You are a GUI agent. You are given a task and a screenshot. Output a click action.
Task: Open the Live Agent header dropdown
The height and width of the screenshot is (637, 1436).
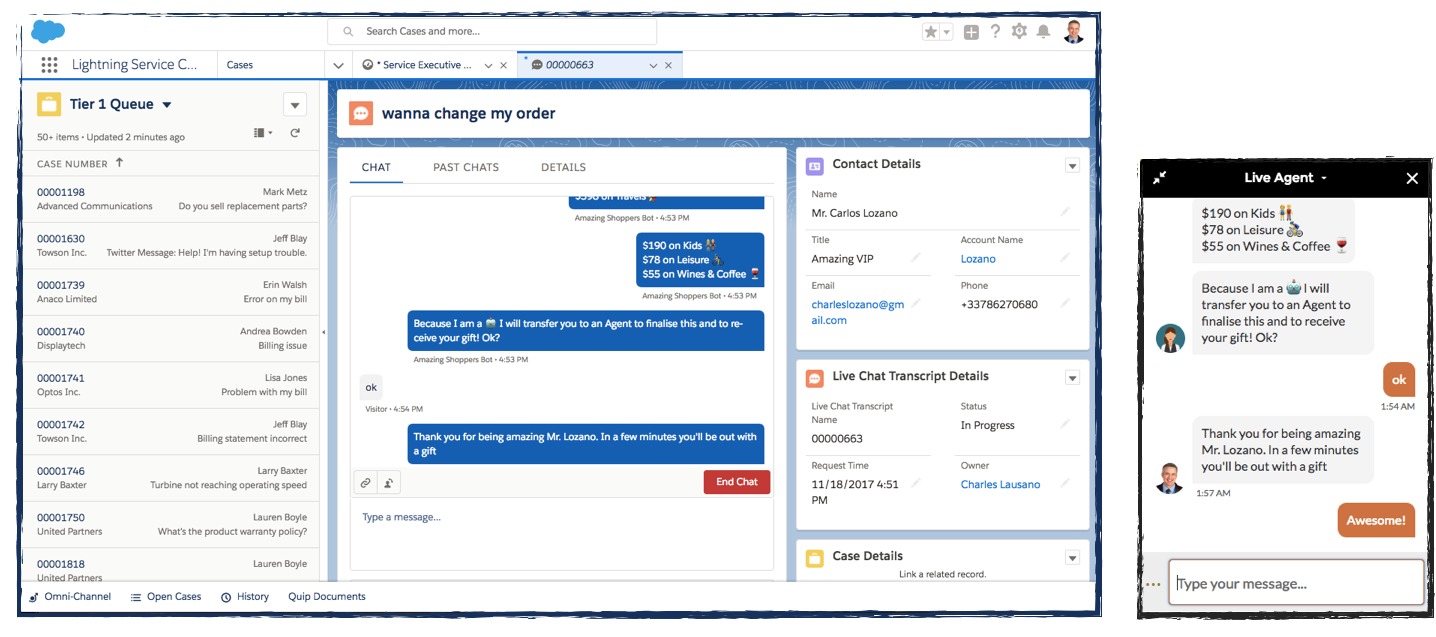1324,179
